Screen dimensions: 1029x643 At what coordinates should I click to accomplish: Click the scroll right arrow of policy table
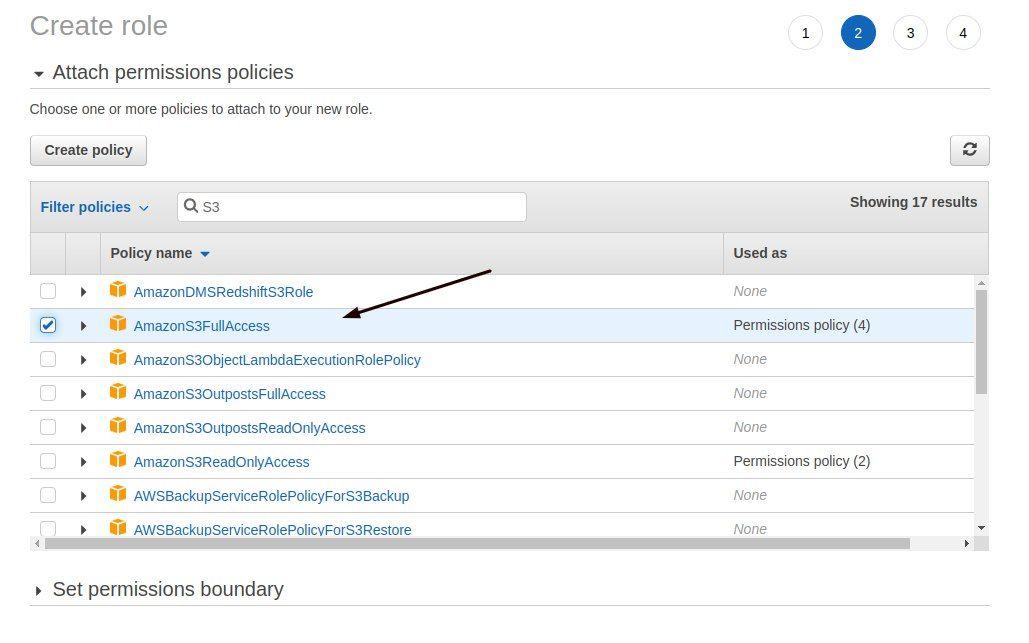(966, 543)
